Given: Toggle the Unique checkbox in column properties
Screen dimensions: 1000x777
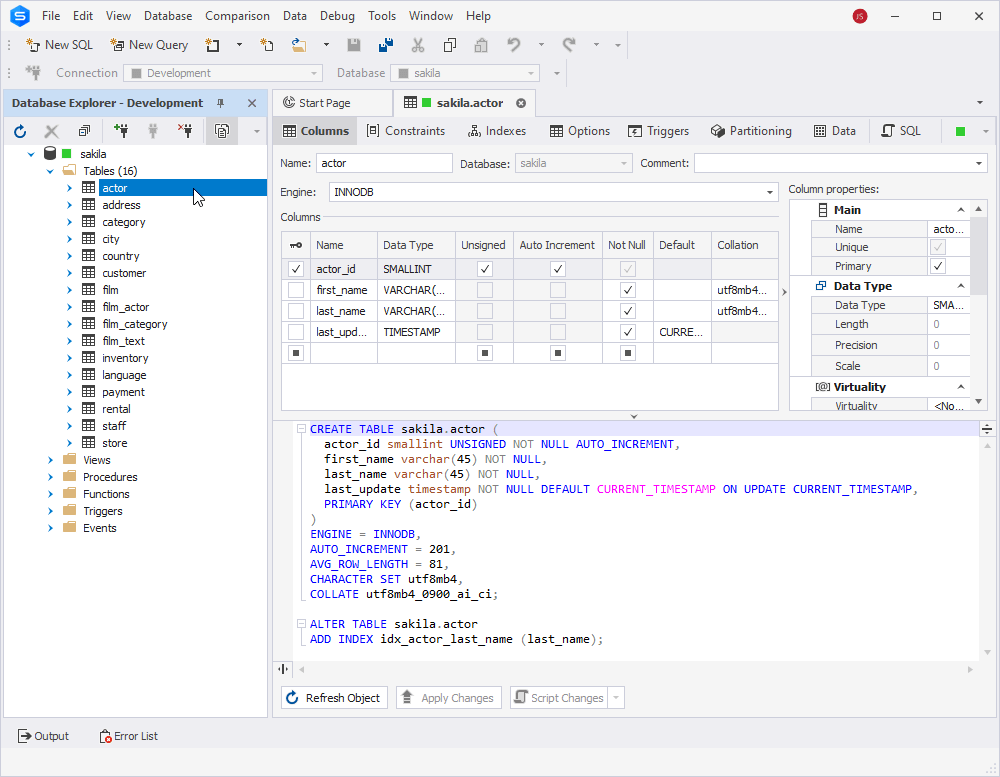Looking at the screenshot, I should [x=938, y=247].
